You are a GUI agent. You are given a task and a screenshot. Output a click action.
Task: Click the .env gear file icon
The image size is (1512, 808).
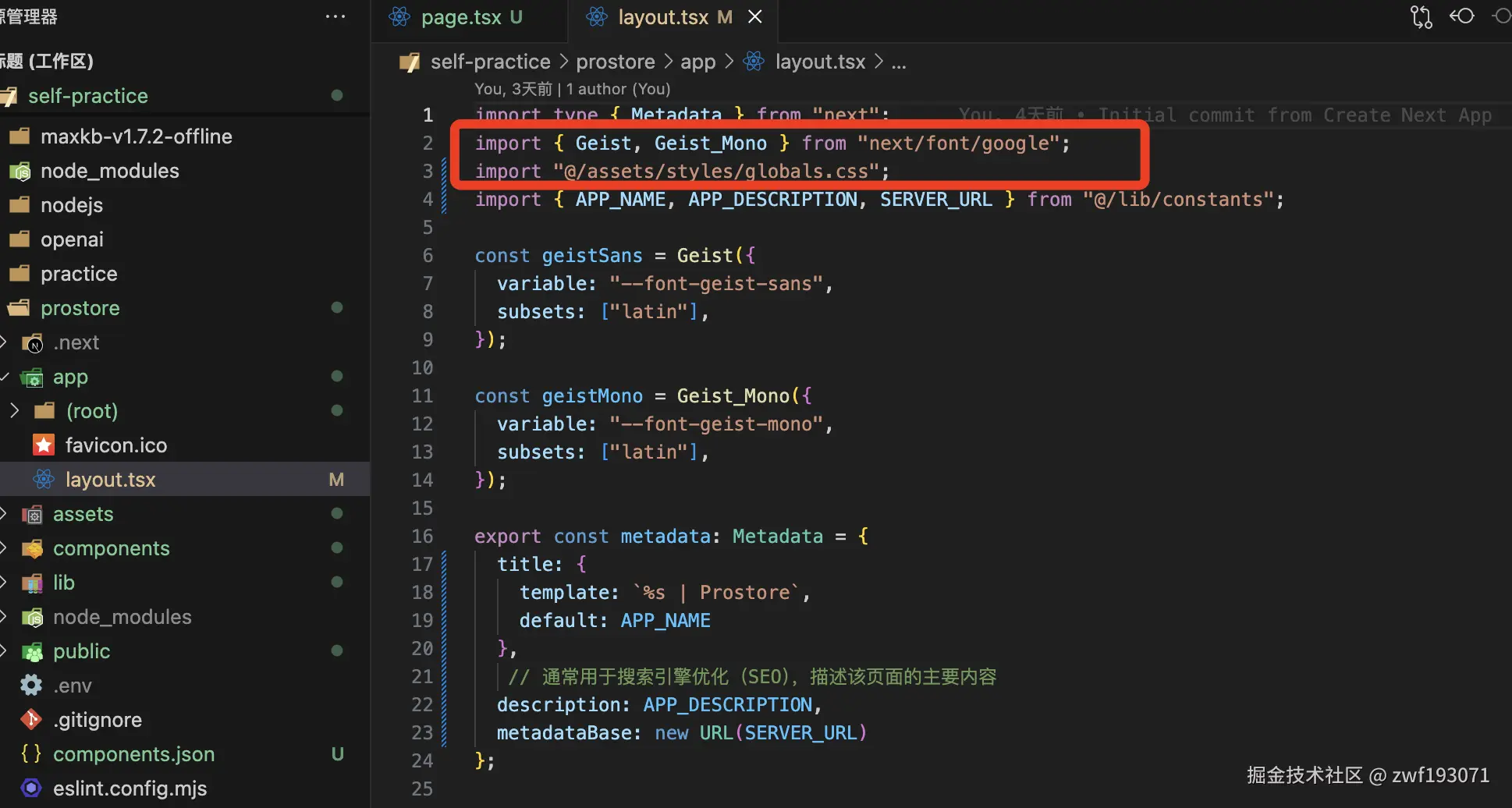(x=31, y=686)
